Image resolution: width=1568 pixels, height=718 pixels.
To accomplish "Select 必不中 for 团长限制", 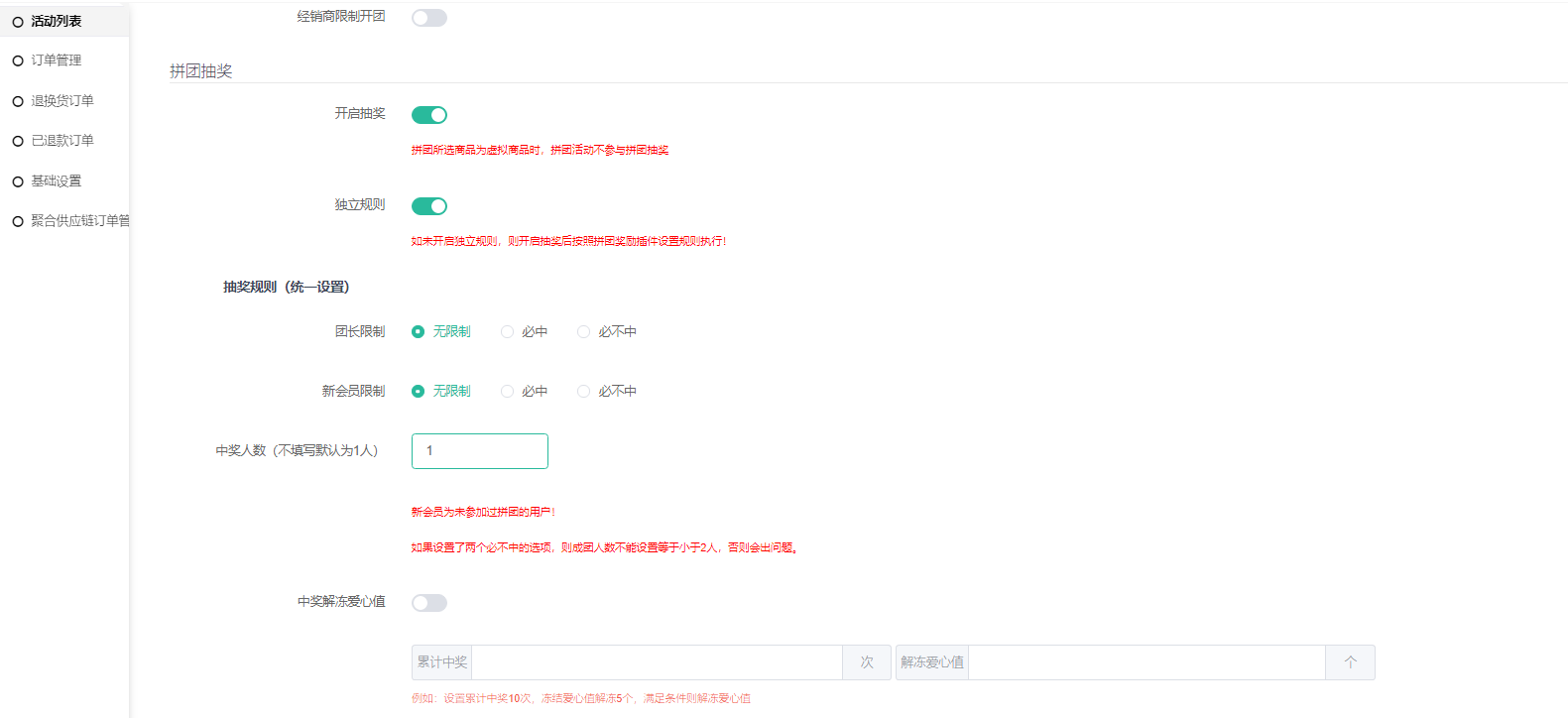I will tap(584, 332).
